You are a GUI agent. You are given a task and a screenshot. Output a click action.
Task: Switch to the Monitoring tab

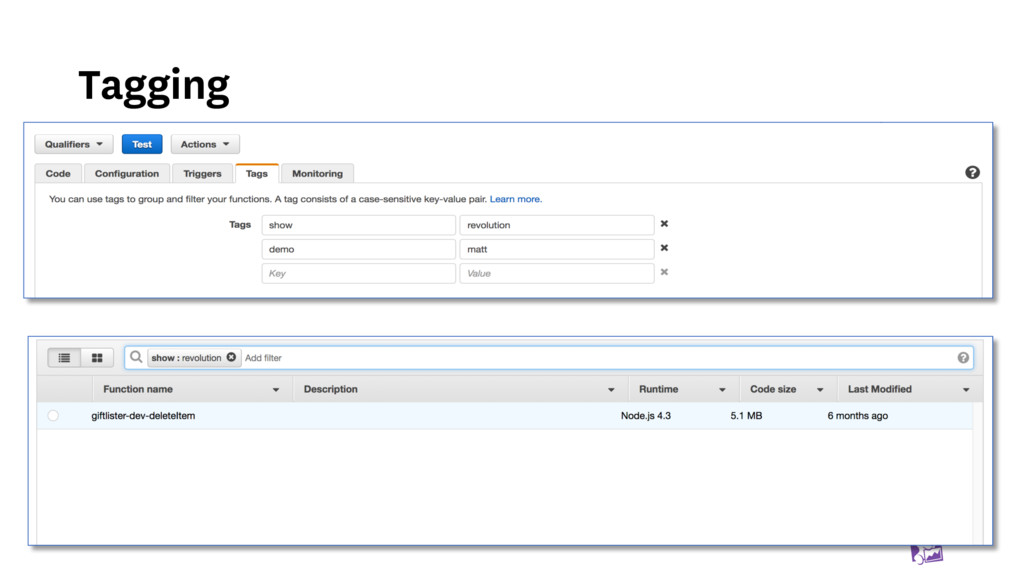coord(317,173)
